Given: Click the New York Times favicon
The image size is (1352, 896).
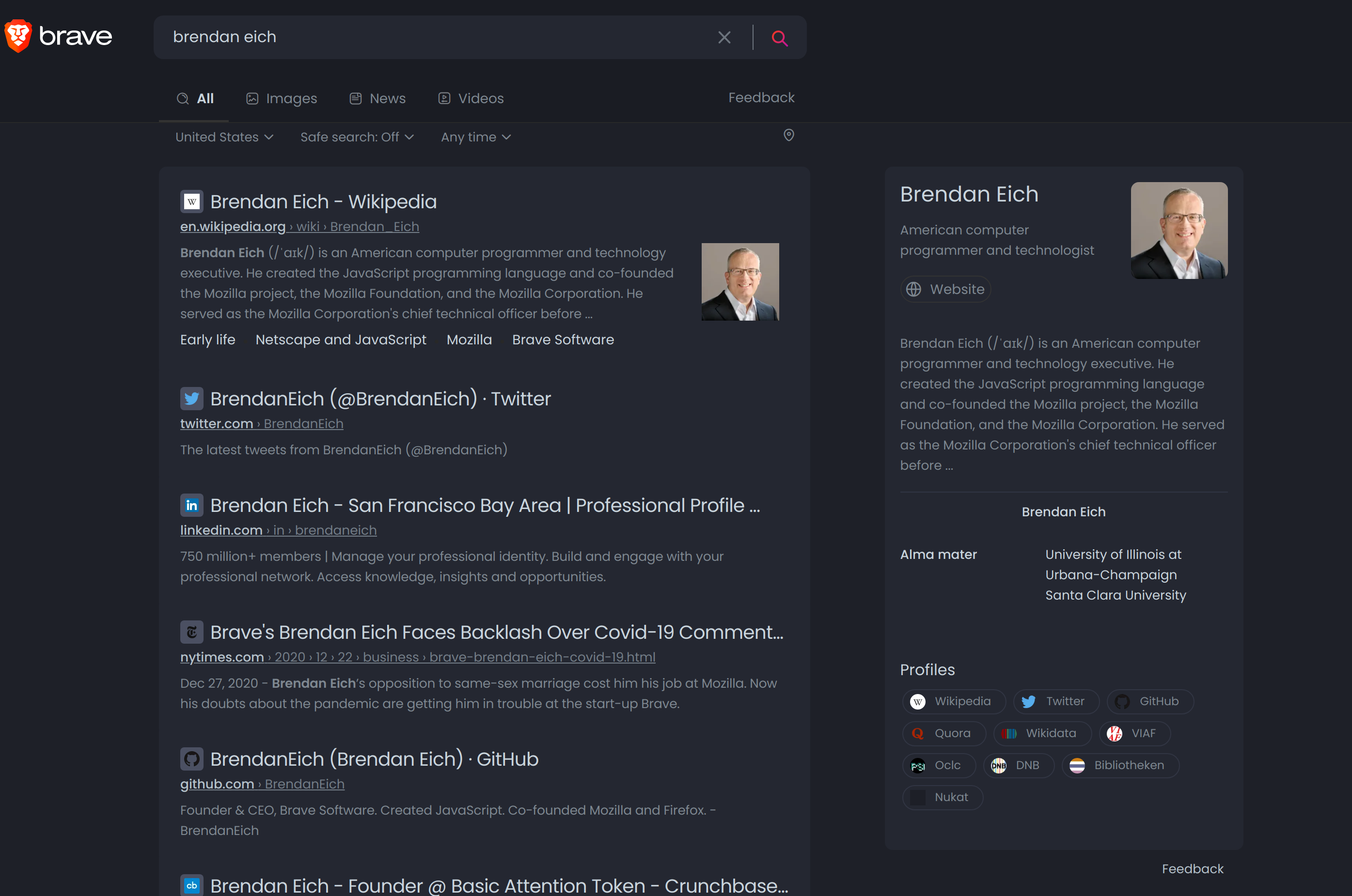Looking at the screenshot, I should click(191, 633).
